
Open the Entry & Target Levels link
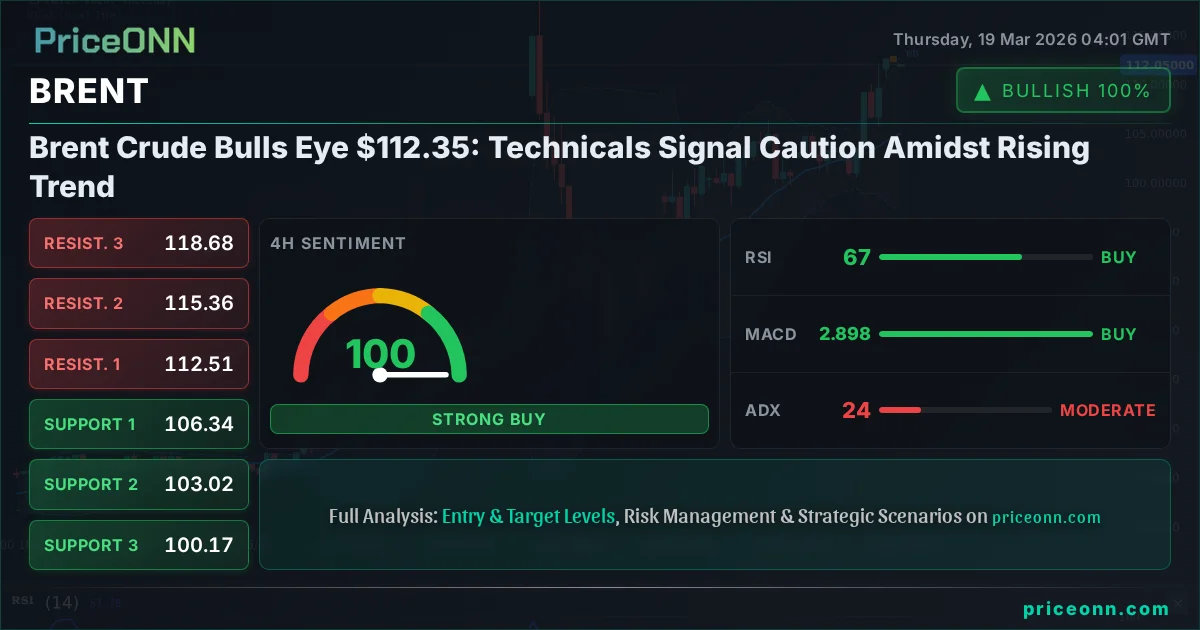coord(528,516)
